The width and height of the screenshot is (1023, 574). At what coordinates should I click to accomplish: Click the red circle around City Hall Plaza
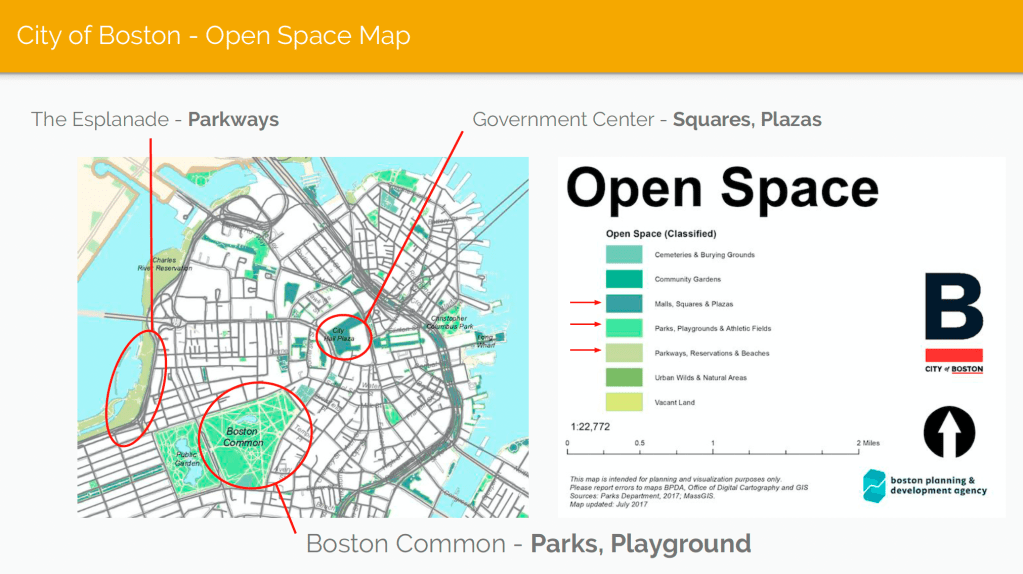point(343,335)
